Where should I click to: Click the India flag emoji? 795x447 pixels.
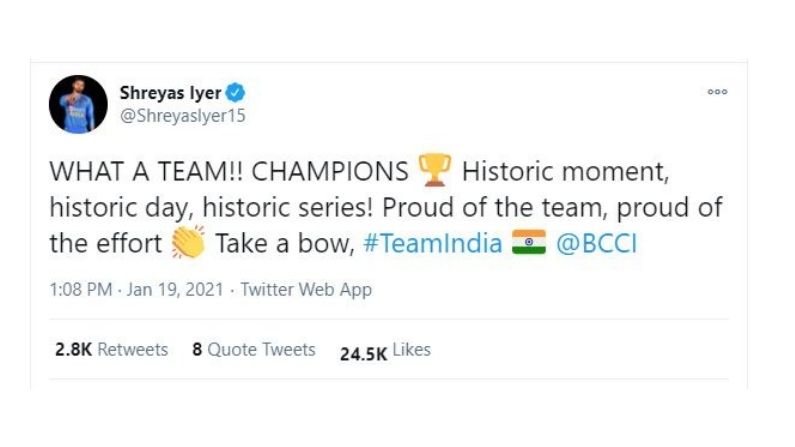point(529,242)
